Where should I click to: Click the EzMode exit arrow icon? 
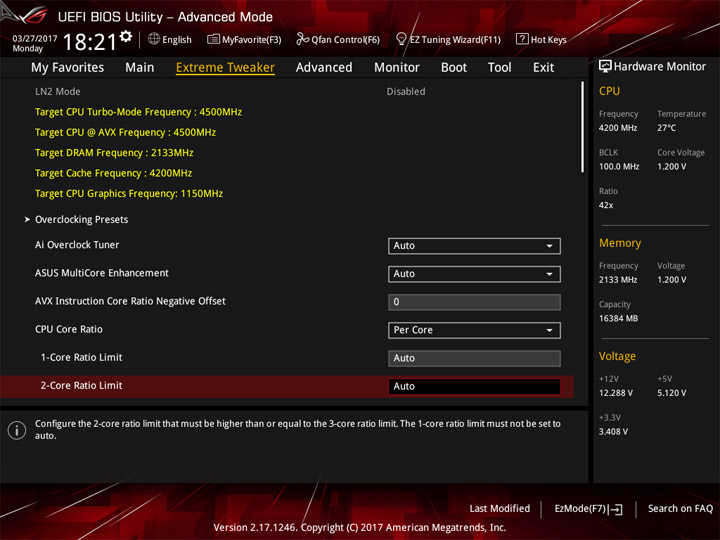616,509
